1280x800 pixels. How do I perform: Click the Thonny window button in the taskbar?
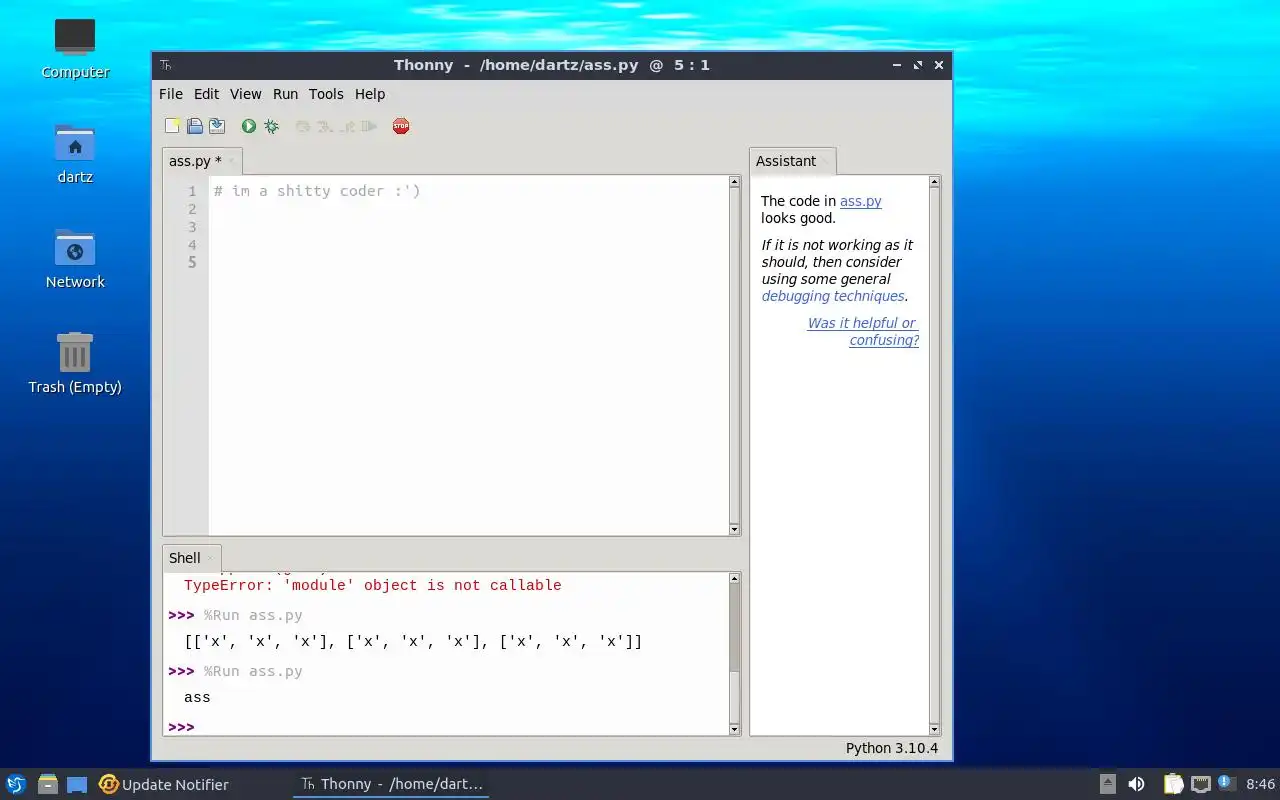[x=391, y=784]
